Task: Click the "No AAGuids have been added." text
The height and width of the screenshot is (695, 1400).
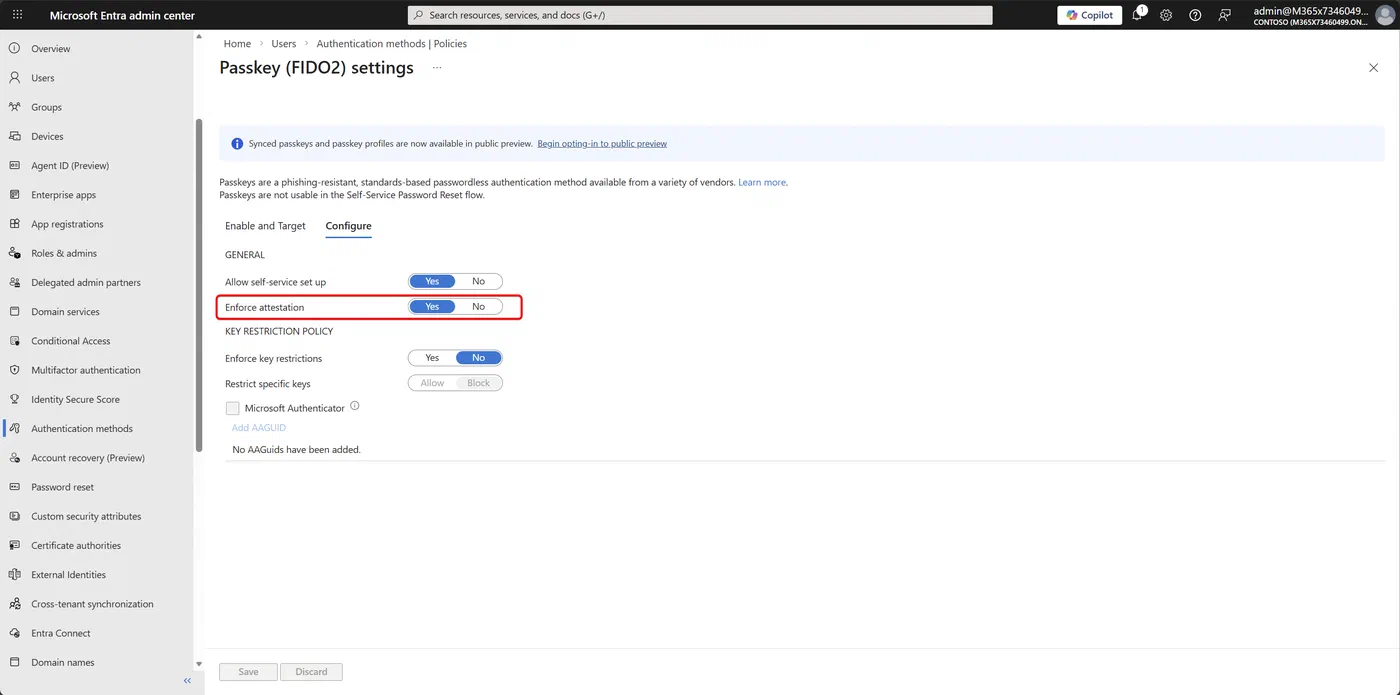Action: (296, 450)
